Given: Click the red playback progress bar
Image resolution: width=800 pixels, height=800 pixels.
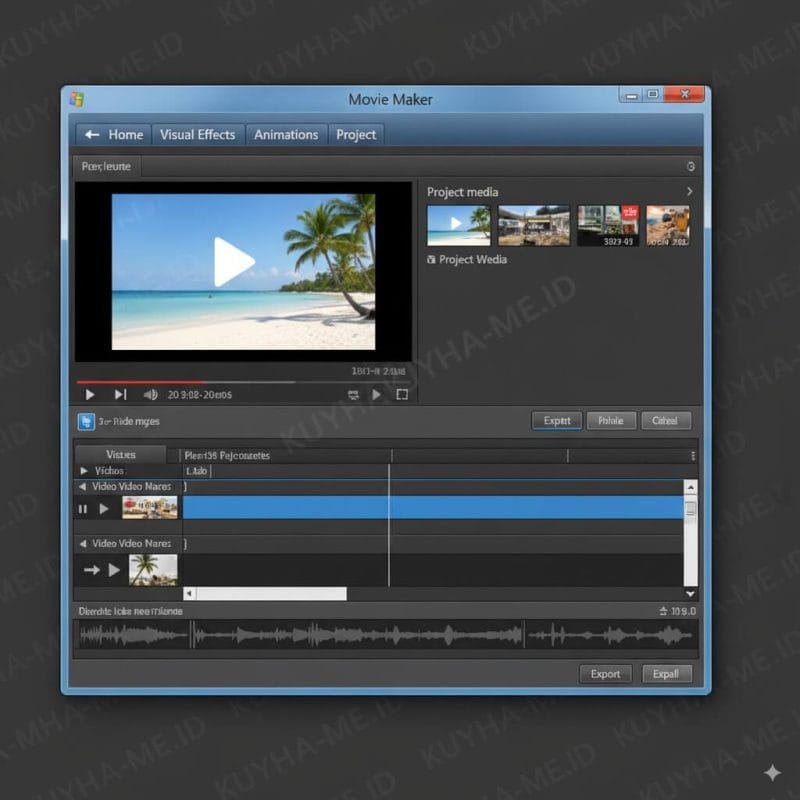Looking at the screenshot, I should [x=140, y=382].
